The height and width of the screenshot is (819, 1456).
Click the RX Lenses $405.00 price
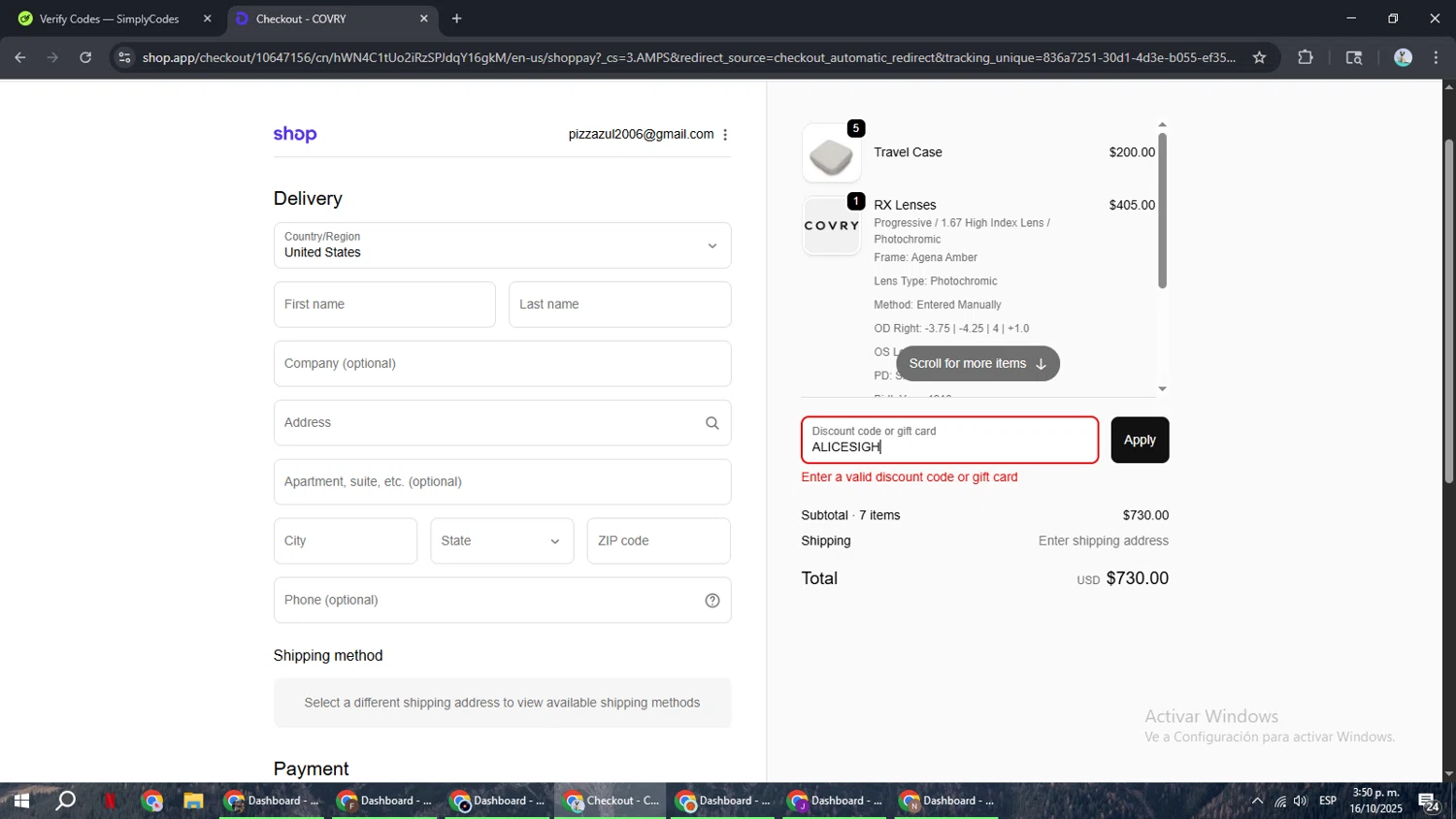[1132, 206]
